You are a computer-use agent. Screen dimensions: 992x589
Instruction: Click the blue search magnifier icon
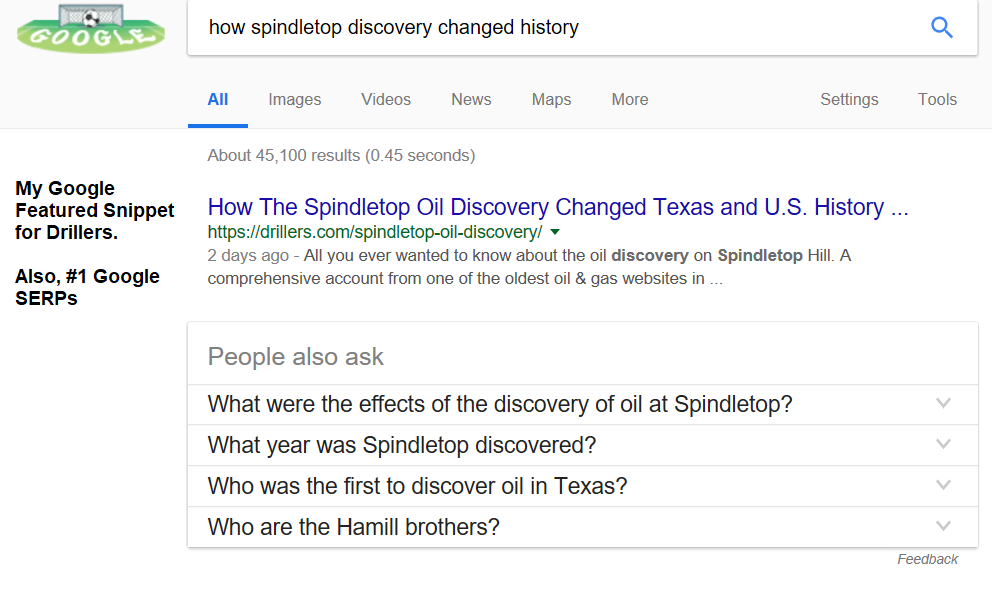click(941, 28)
